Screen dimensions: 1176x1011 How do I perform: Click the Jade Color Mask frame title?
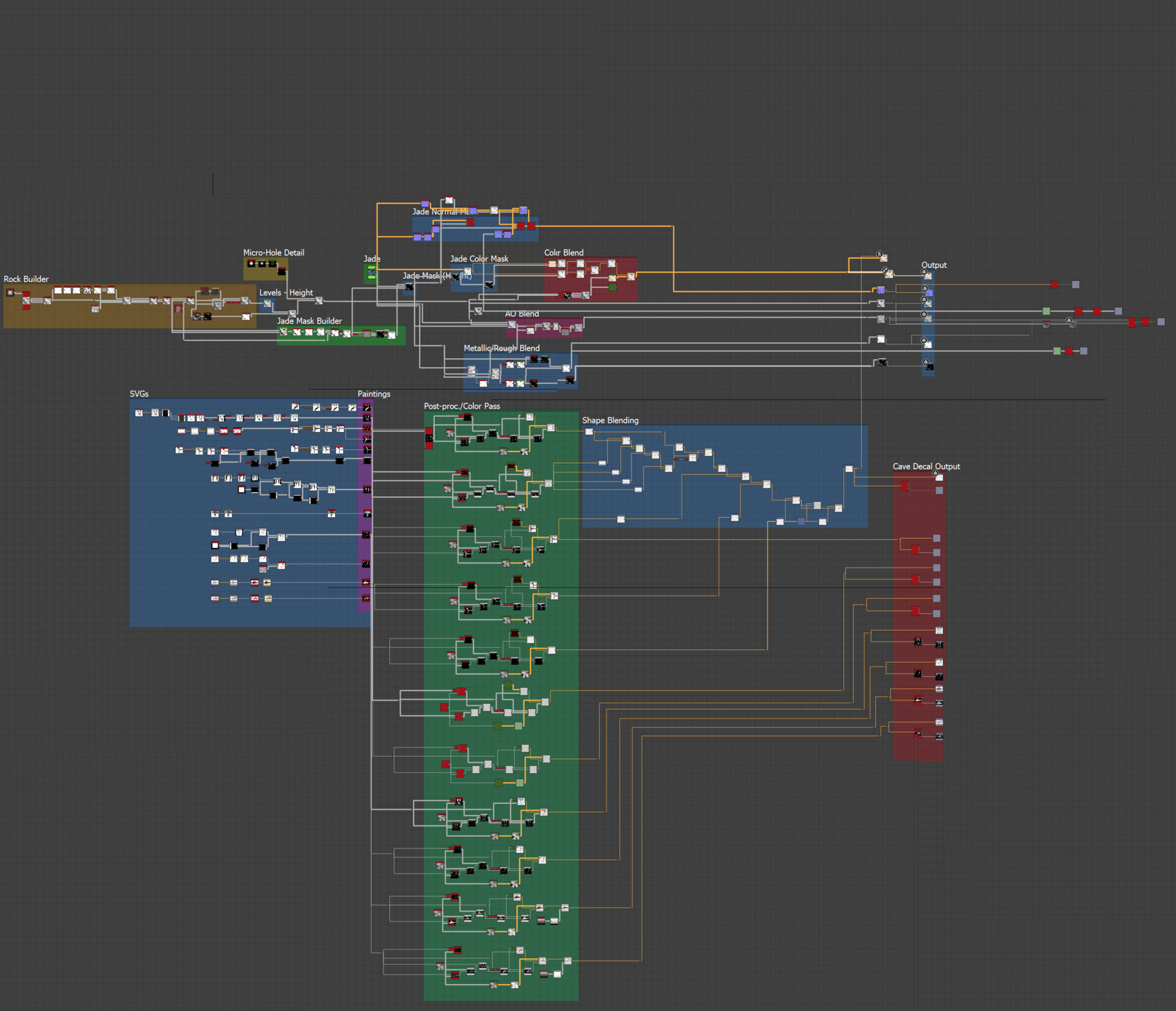point(479,259)
